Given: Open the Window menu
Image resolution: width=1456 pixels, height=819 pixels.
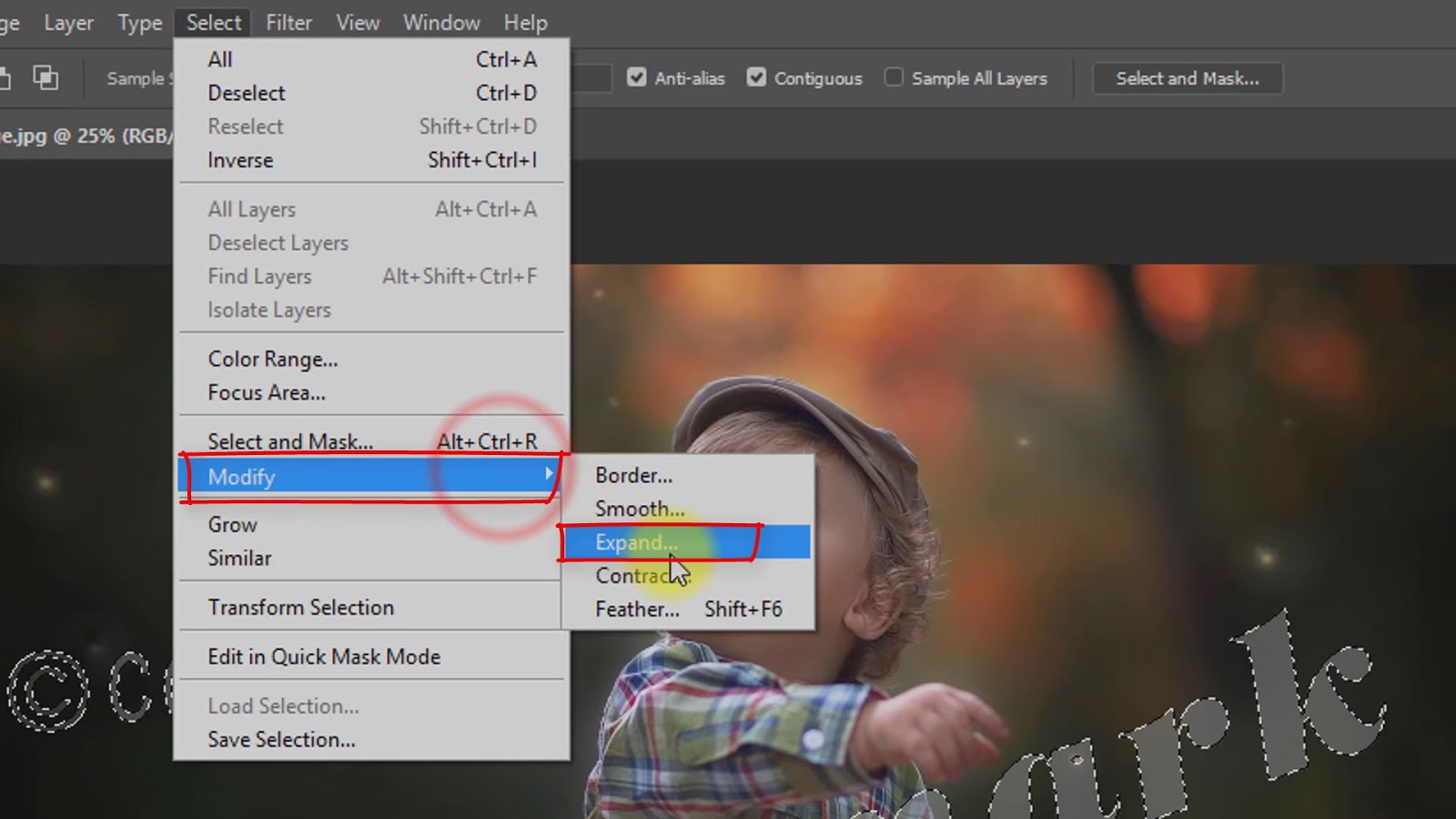Looking at the screenshot, I should click(x=441, y=23).
